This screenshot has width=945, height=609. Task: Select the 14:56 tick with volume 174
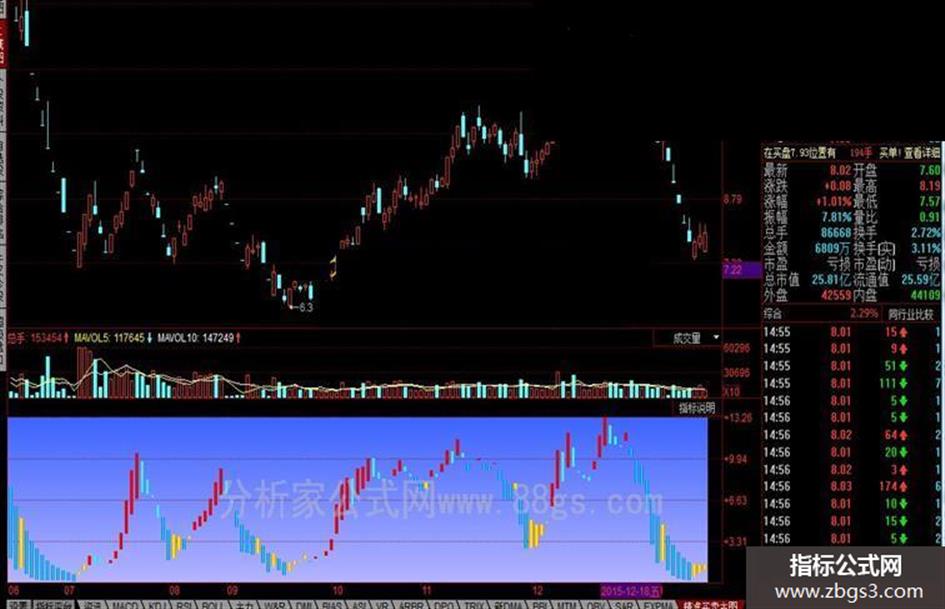(852, 487)
